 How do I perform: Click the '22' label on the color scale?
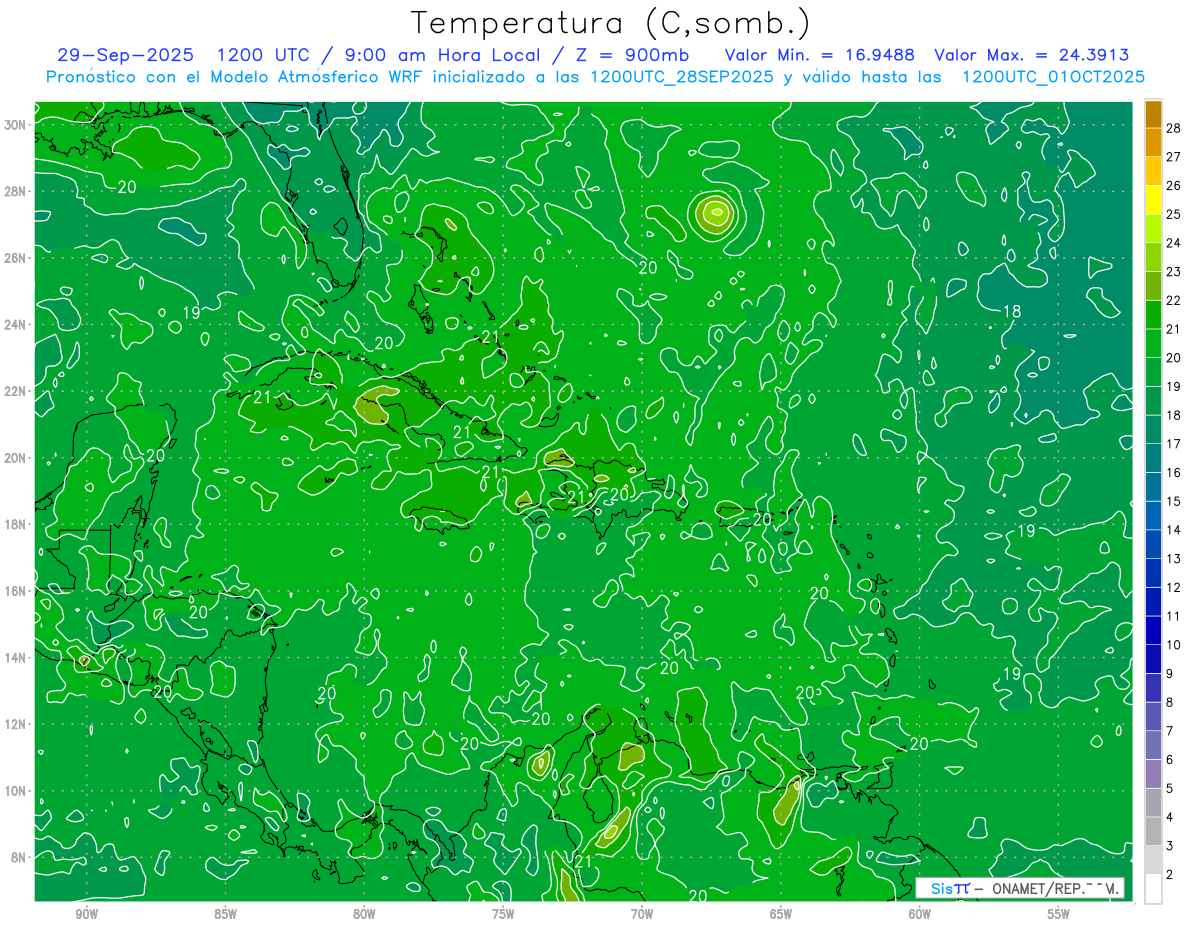point(1174,300)
